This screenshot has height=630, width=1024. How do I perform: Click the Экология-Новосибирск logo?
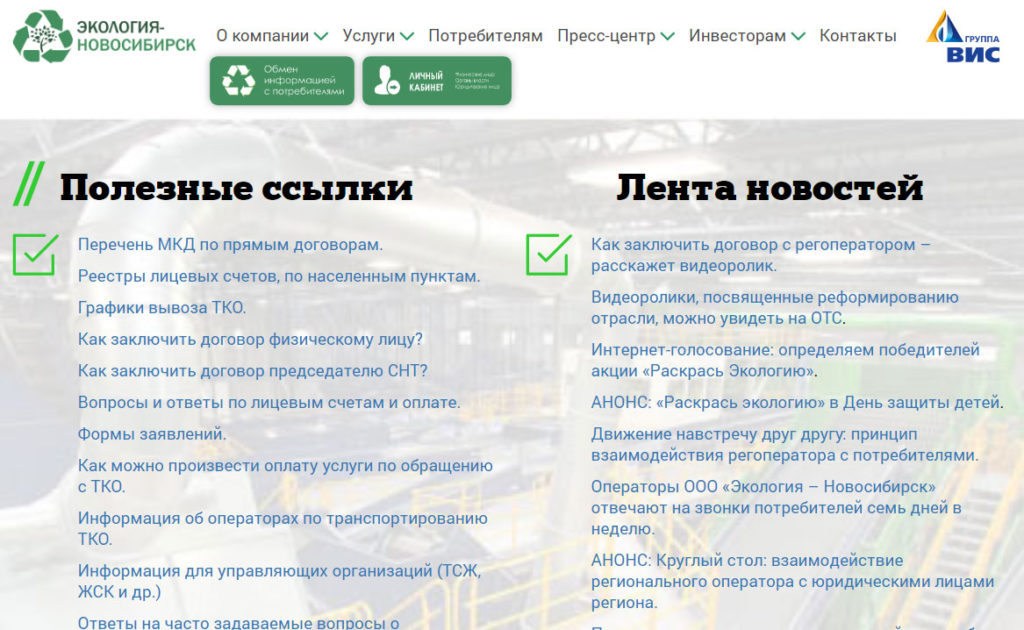(x=104, y=36)
